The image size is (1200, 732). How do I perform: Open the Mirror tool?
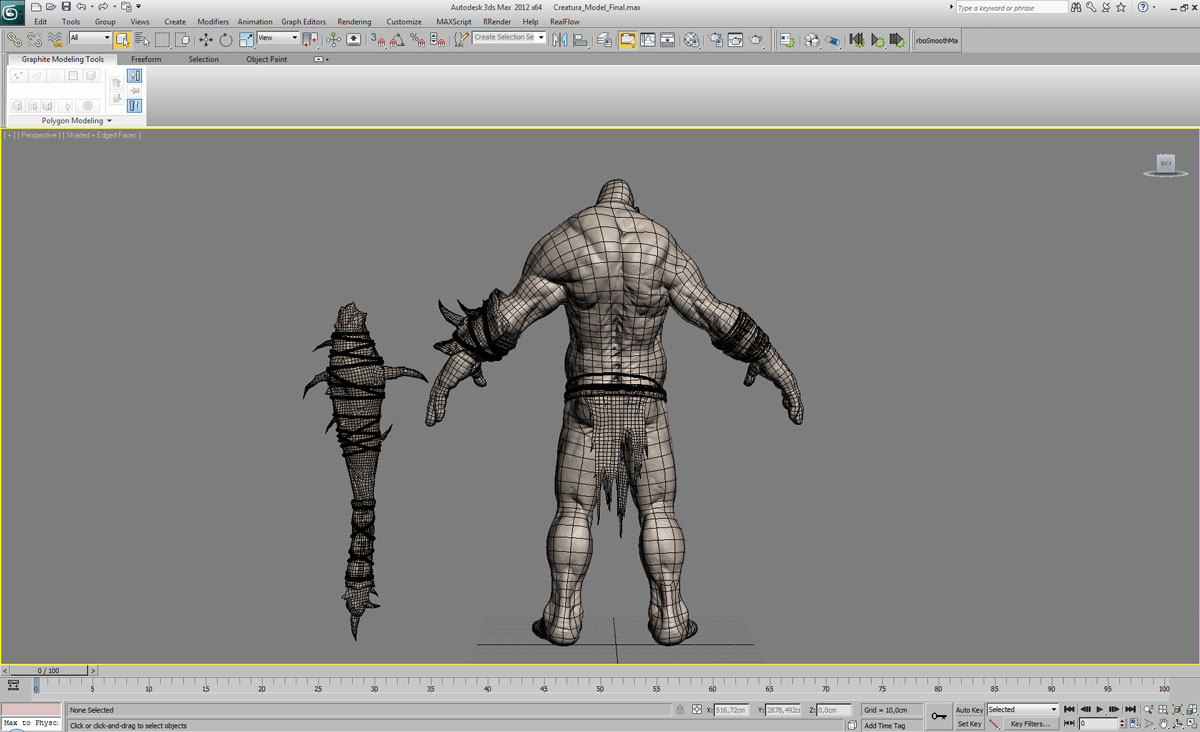coord(559,40)
